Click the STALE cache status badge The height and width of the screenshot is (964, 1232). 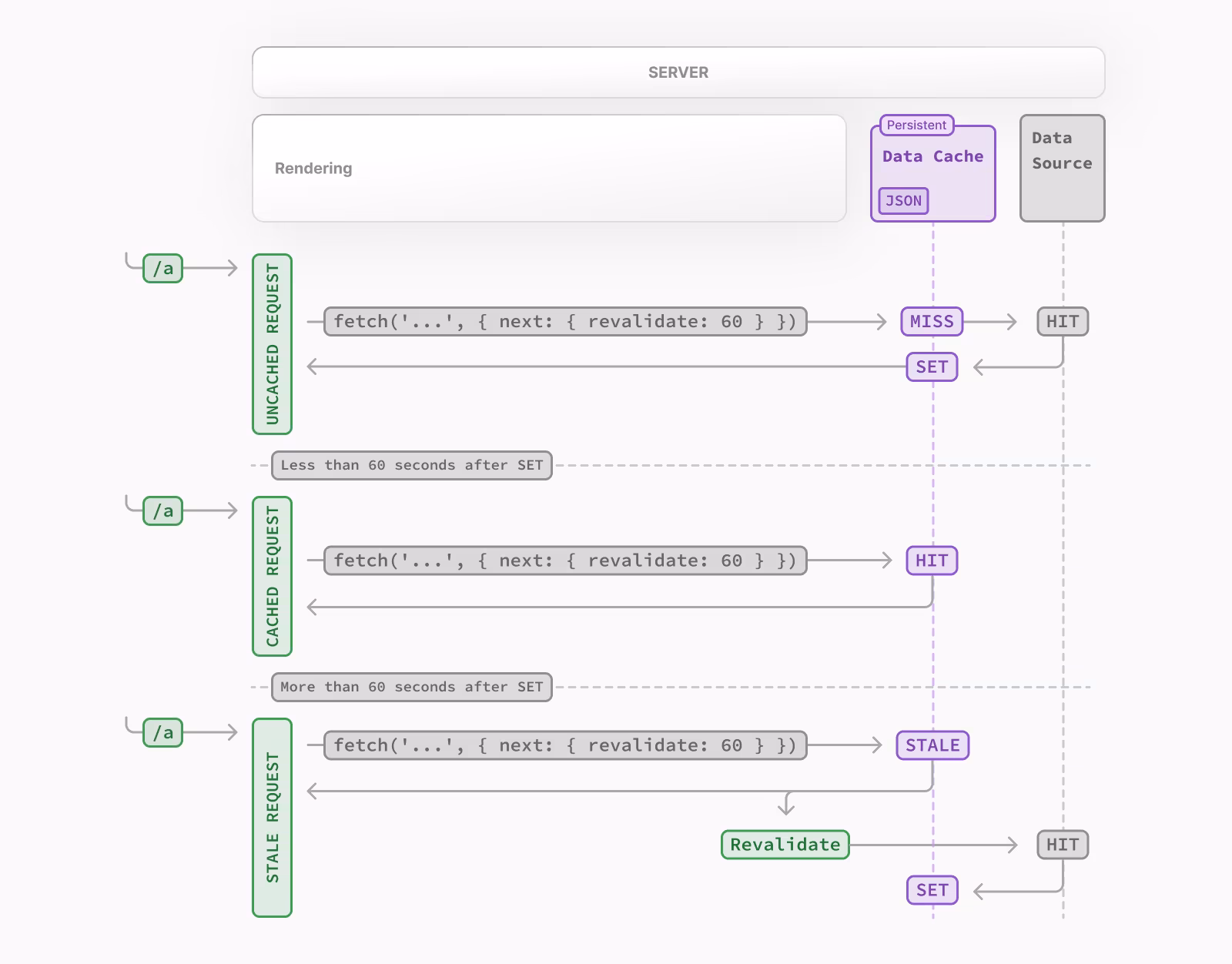pos(932,745)
